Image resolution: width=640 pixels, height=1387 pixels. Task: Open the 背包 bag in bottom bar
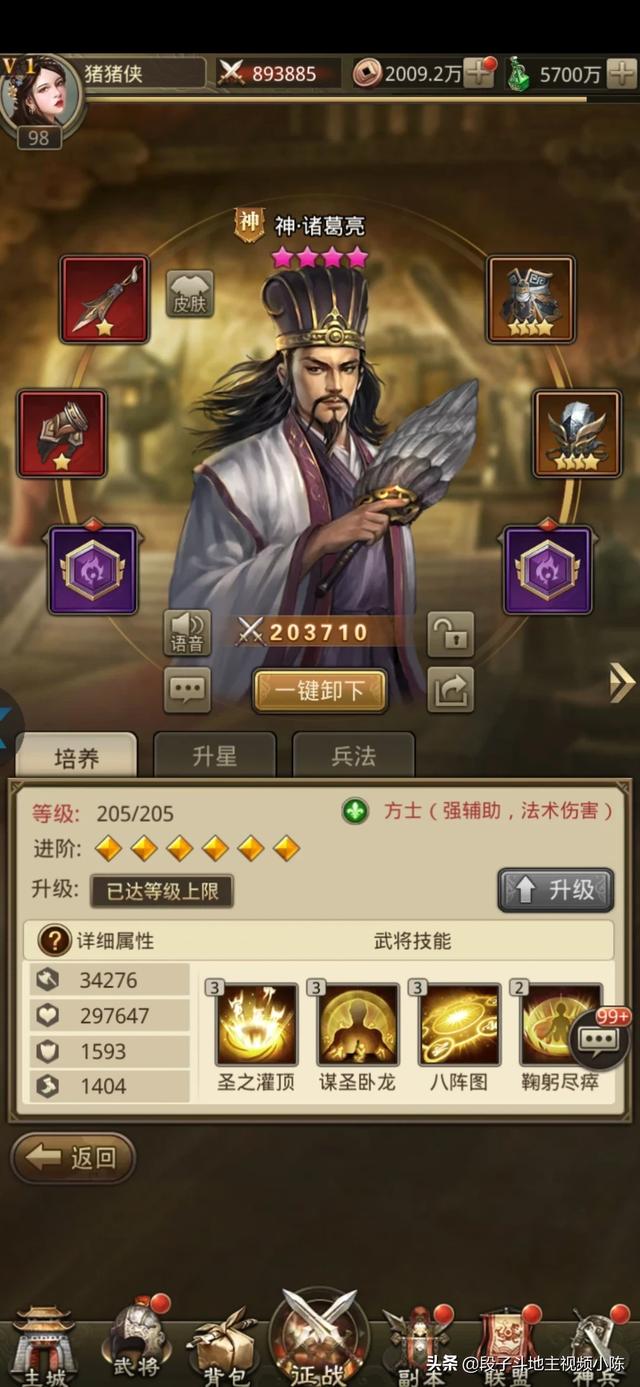point(221,1346)
